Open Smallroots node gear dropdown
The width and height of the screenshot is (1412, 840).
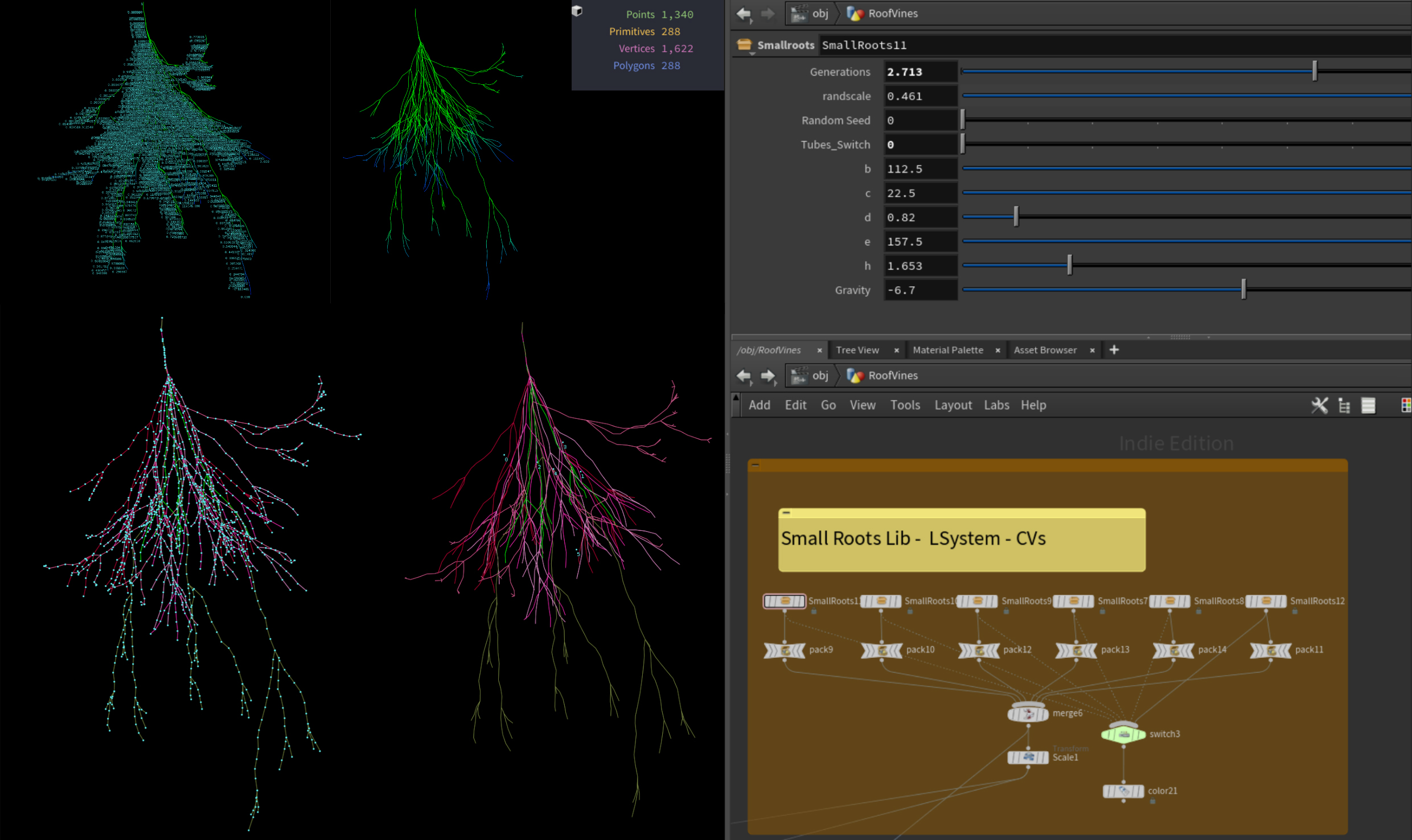click(745, 46)
